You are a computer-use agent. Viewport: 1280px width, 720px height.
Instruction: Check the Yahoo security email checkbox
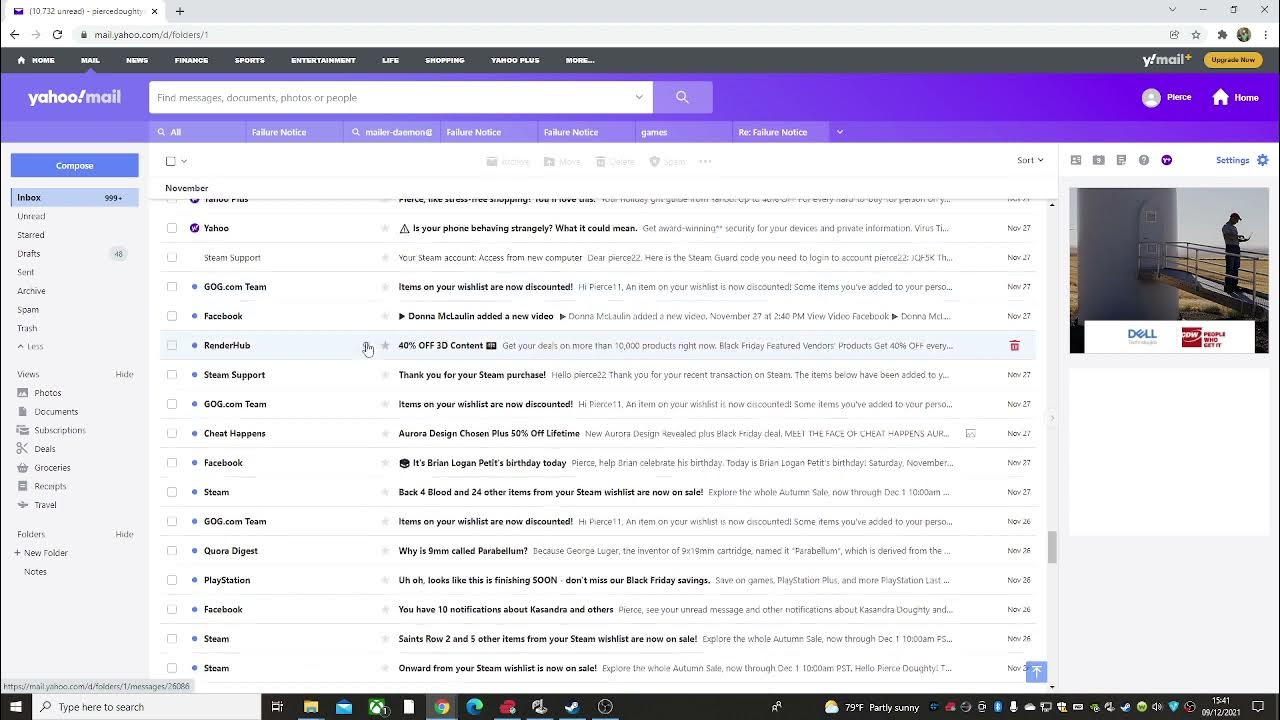tap(172, 228)
